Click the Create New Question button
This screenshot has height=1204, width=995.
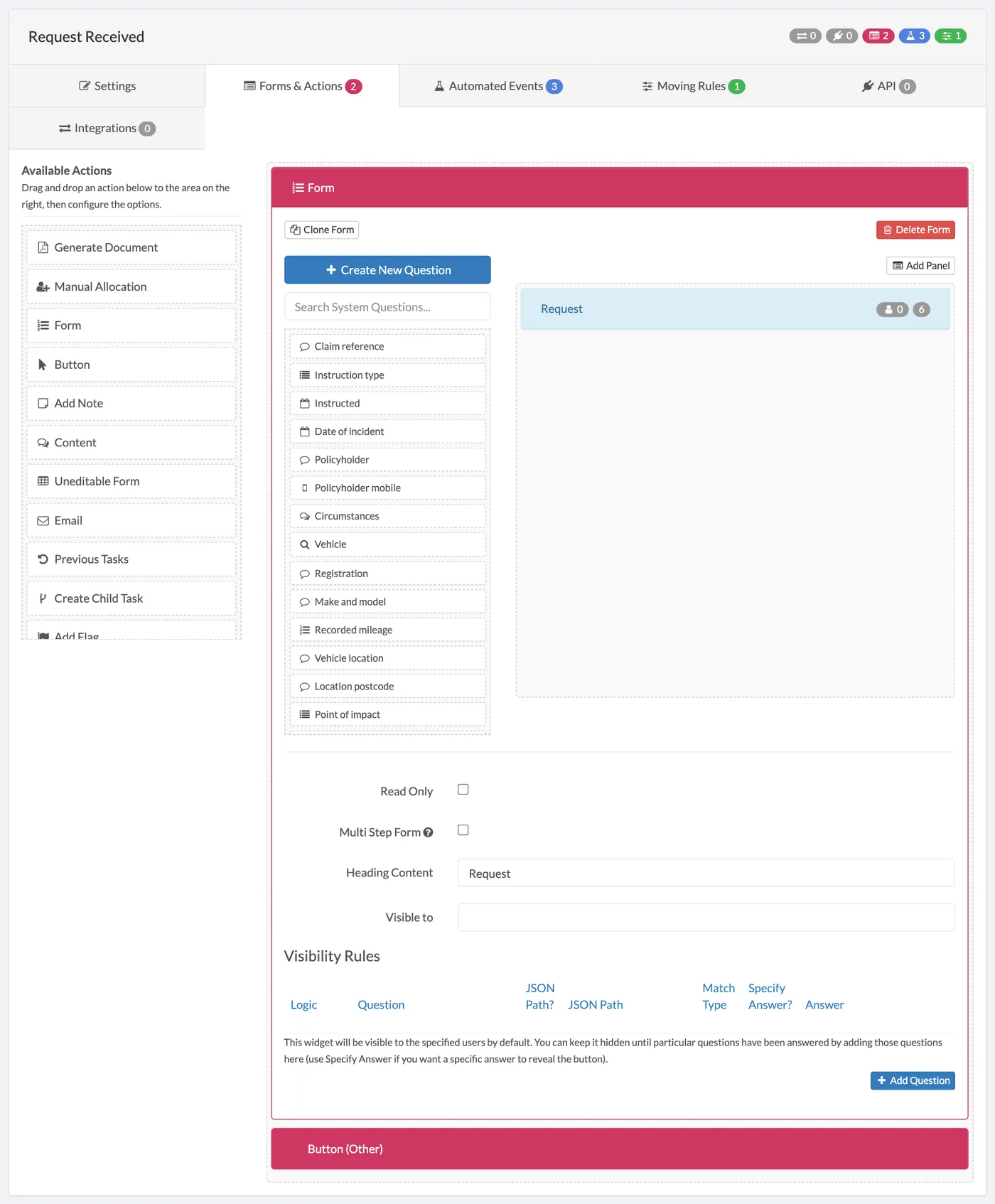[387, 270]
